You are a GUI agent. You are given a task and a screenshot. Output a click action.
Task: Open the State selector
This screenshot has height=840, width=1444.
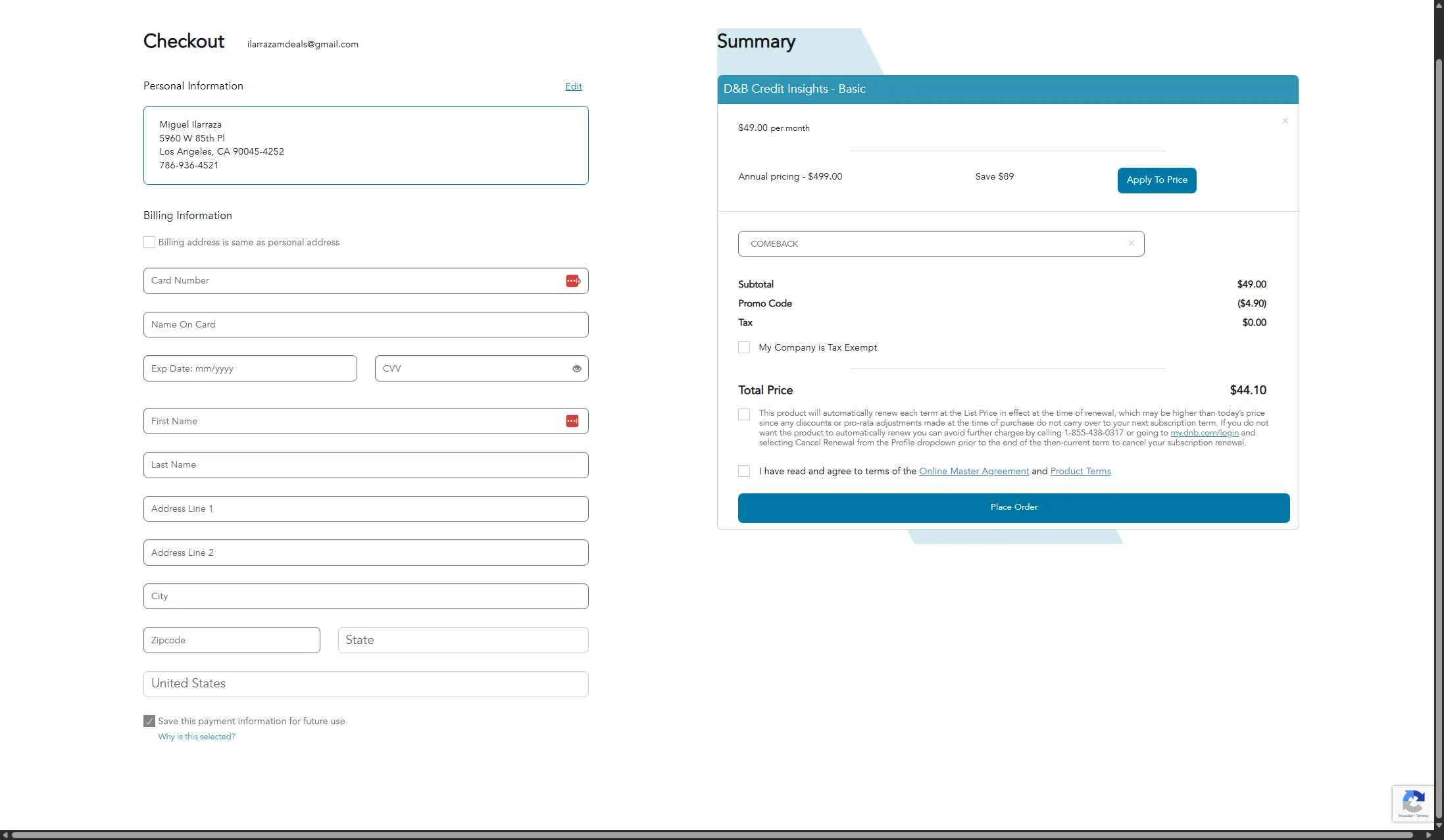coord(462,639)
